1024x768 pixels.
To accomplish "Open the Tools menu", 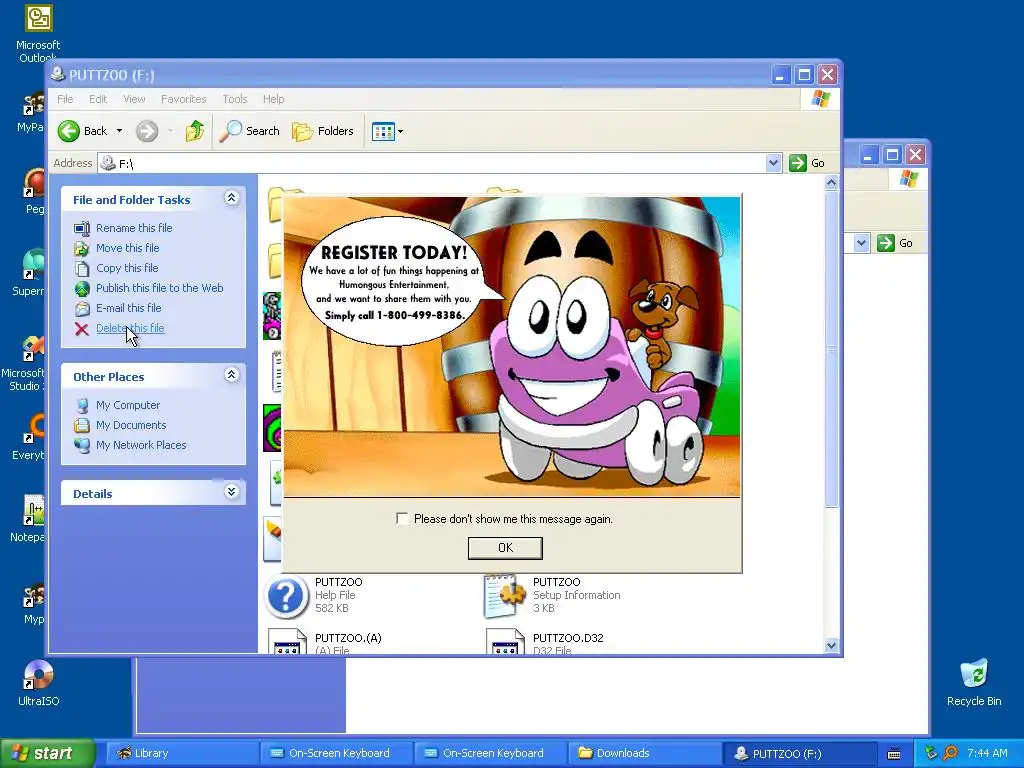I will [234, 99].
